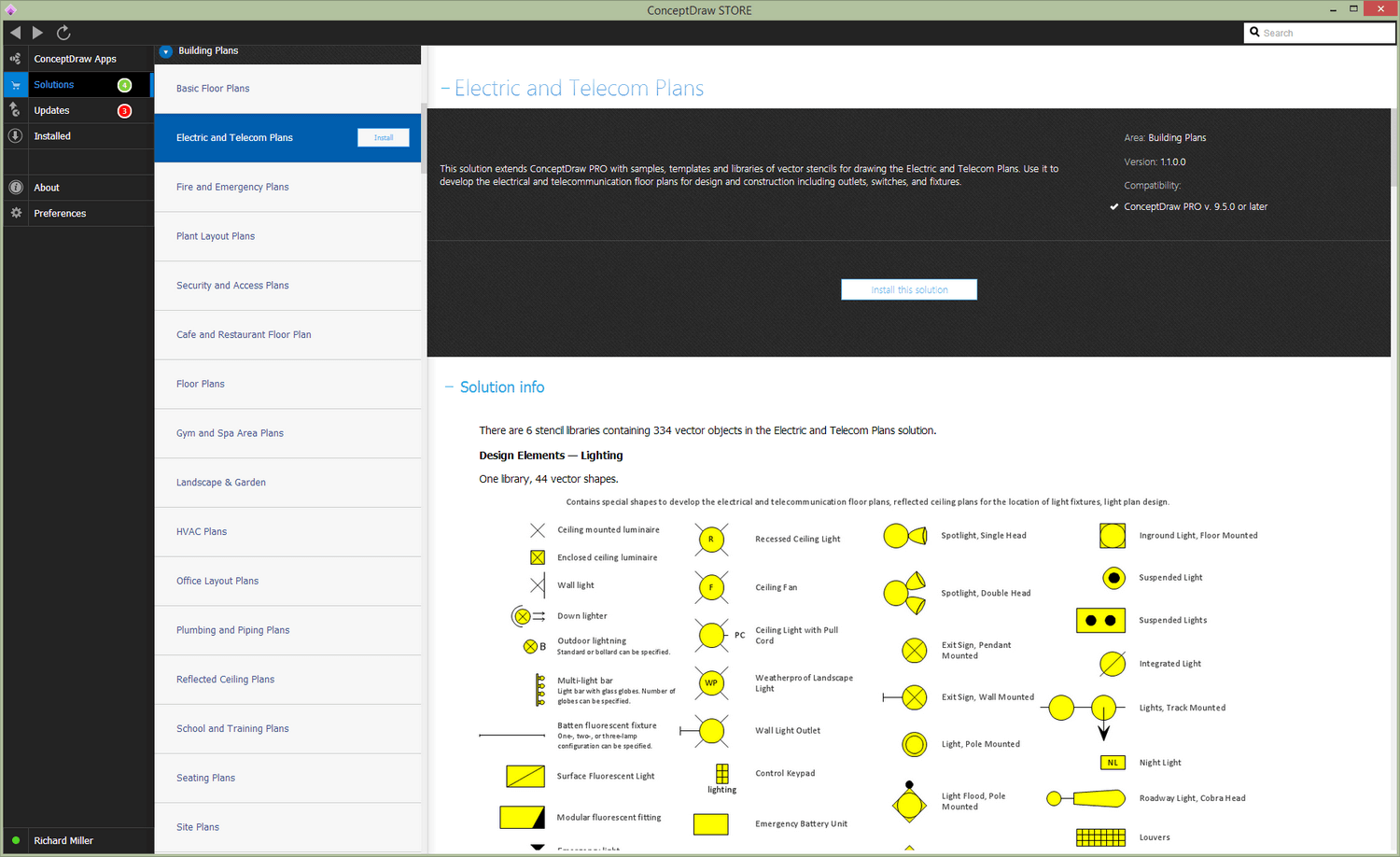The height and width of the screenshot is (857, 1400).
Task: Collapse the Solution info section
Action: pyautogui.click(x=449, y=387)
